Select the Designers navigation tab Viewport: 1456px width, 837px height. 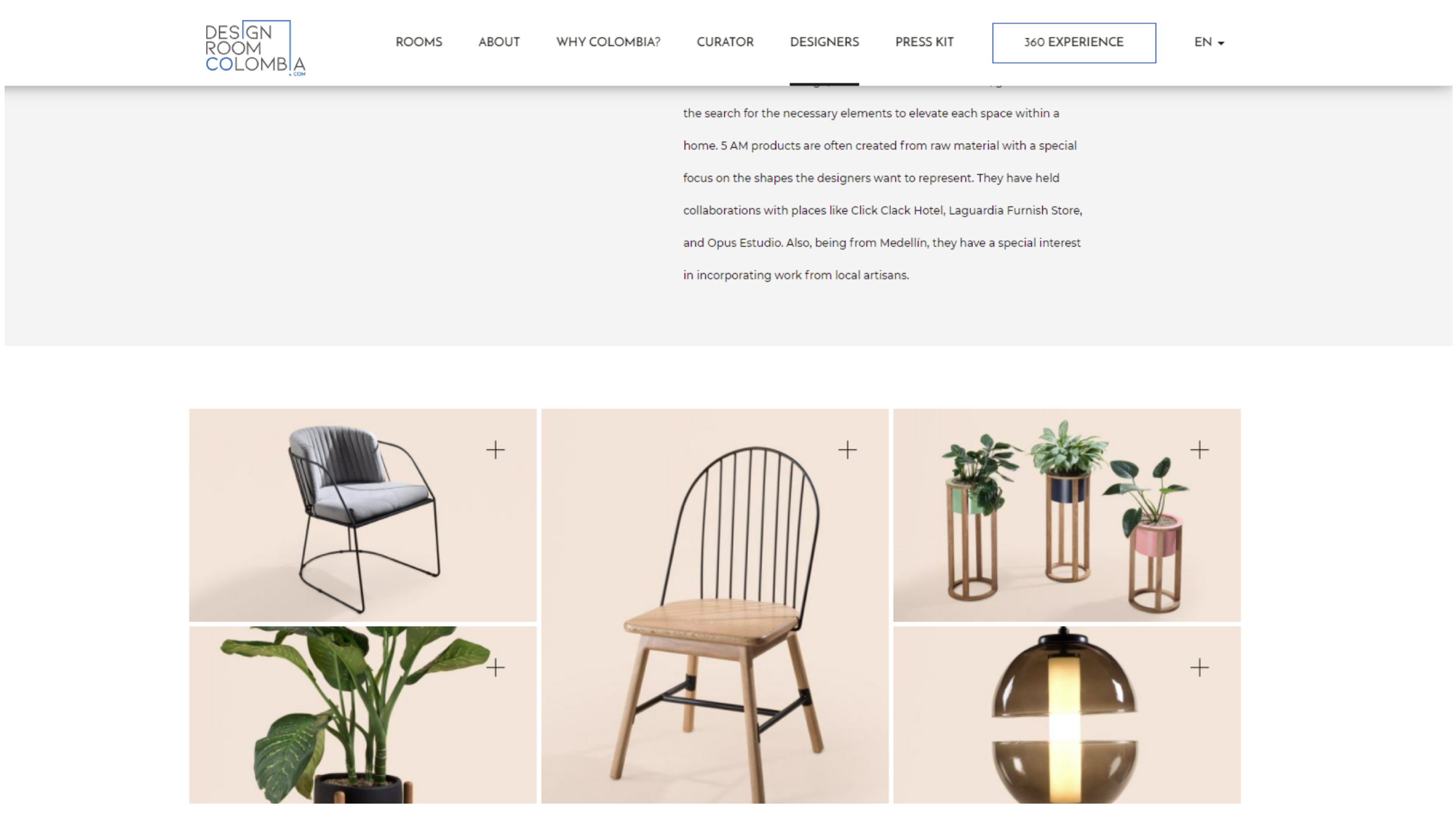(x=824, y=42)
